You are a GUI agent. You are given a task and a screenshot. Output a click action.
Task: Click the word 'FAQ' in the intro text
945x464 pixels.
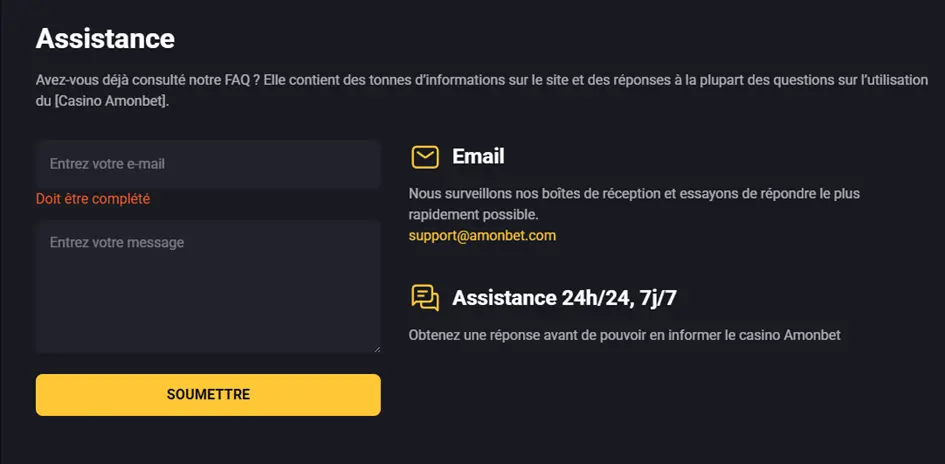point(235,80)
